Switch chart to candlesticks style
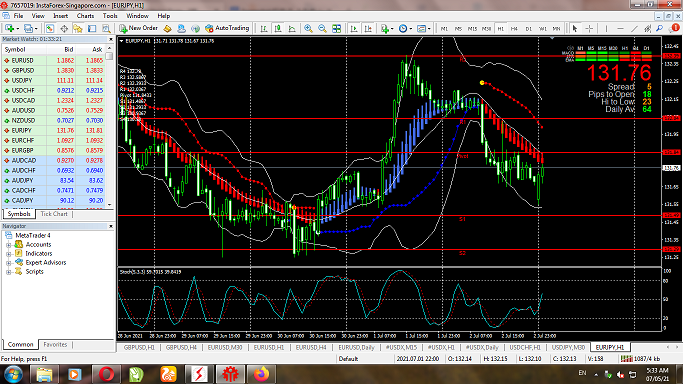This screenshot has height=384, width=683. coord(278,28)
